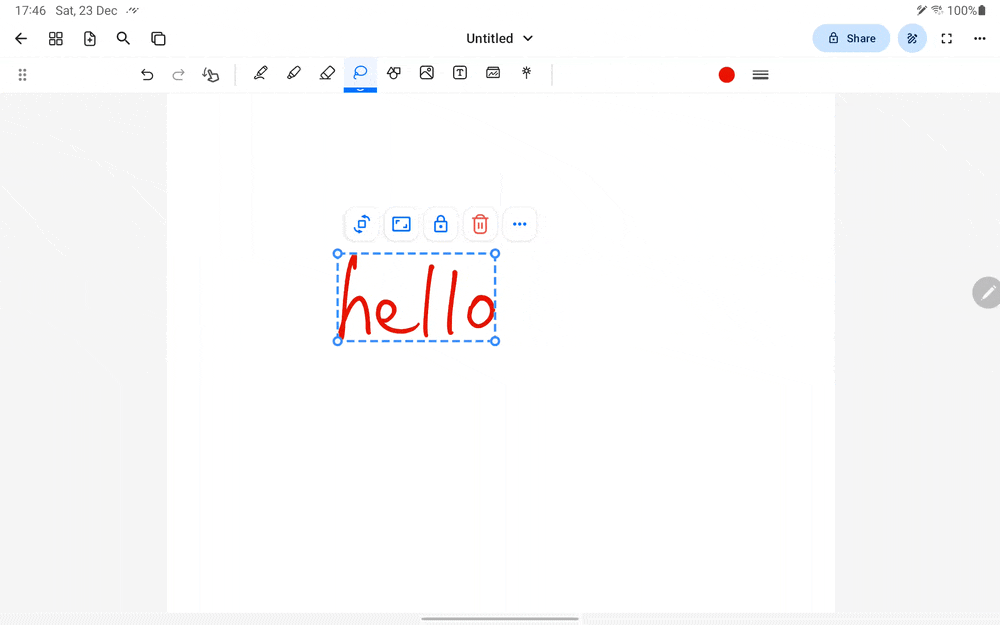Image resolution: width=1000 pixels, height=625 pixels.
Task: Click the top-left selection handle
Action: tap(338, 254)
